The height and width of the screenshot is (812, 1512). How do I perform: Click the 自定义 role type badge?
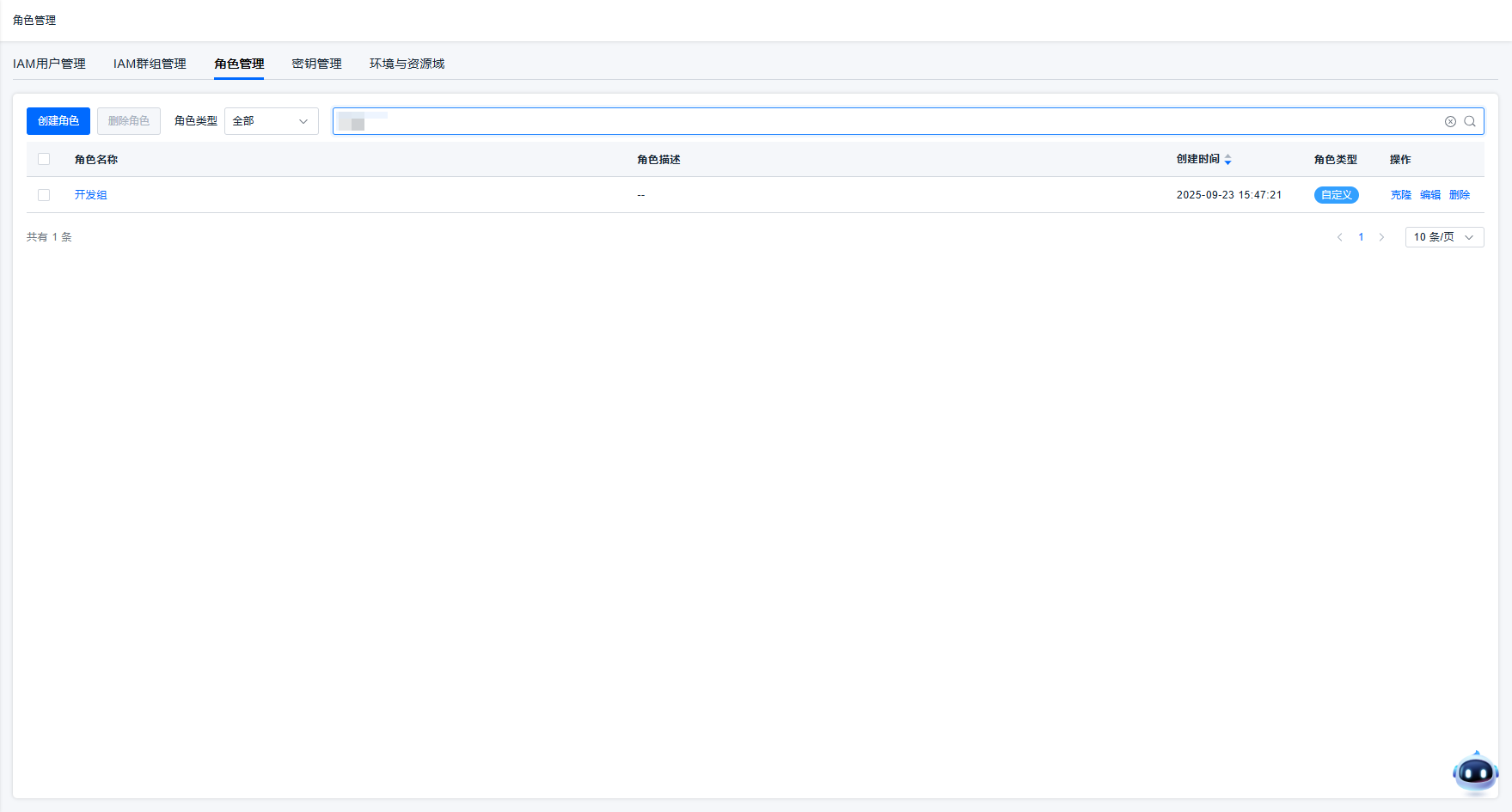click(x=1336, y=195)
